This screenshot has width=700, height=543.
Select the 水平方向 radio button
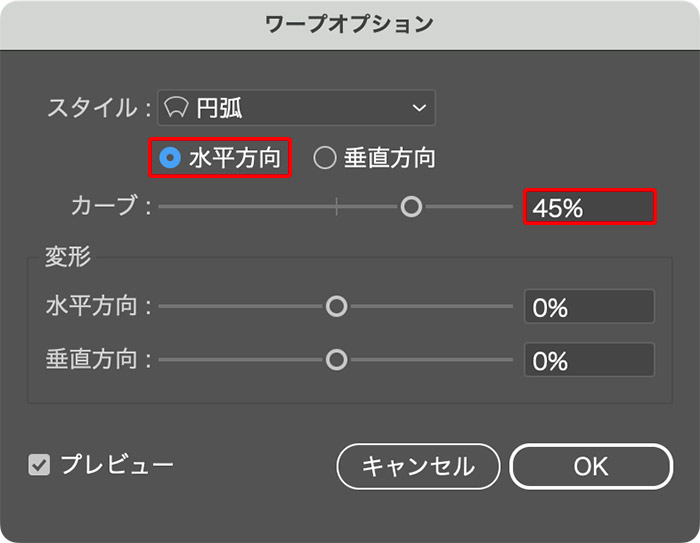tap(170, 158)
